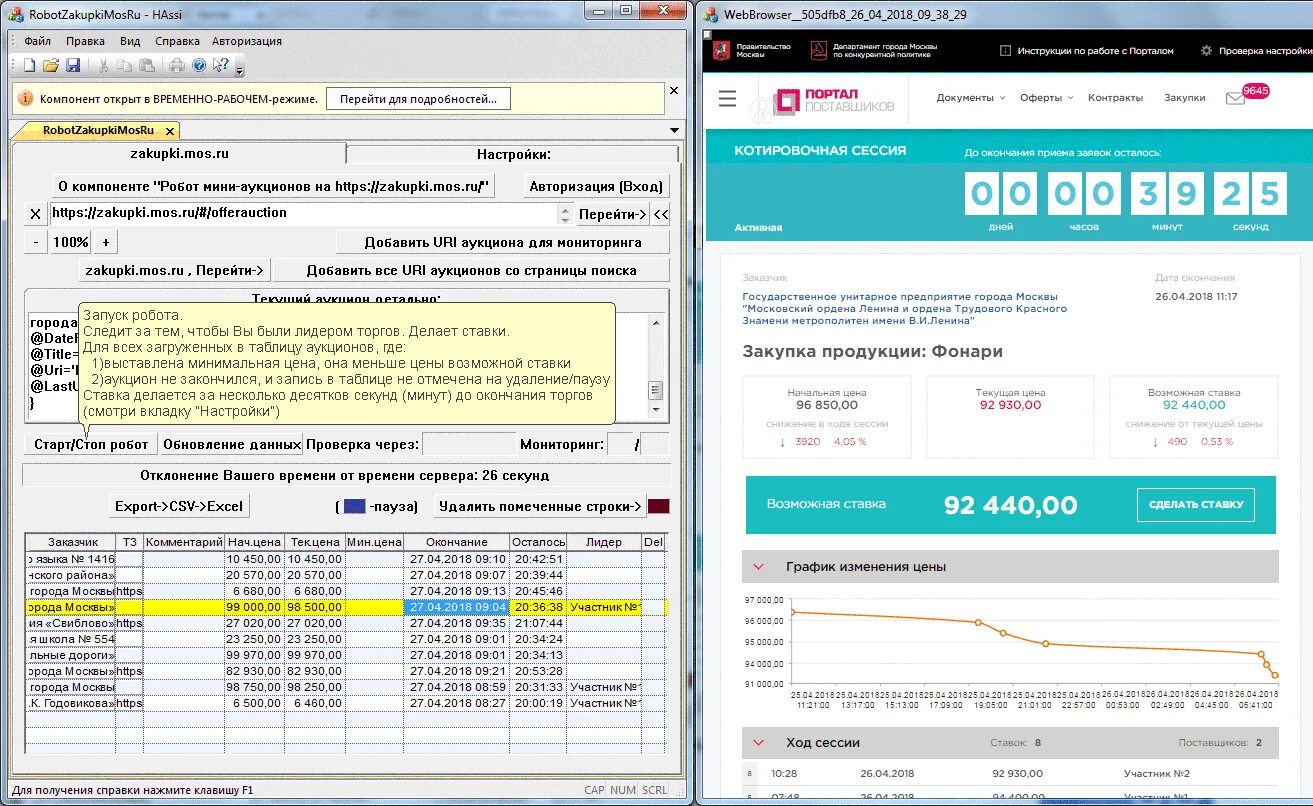Click Удалить помеченные строки button

[540, 506]
